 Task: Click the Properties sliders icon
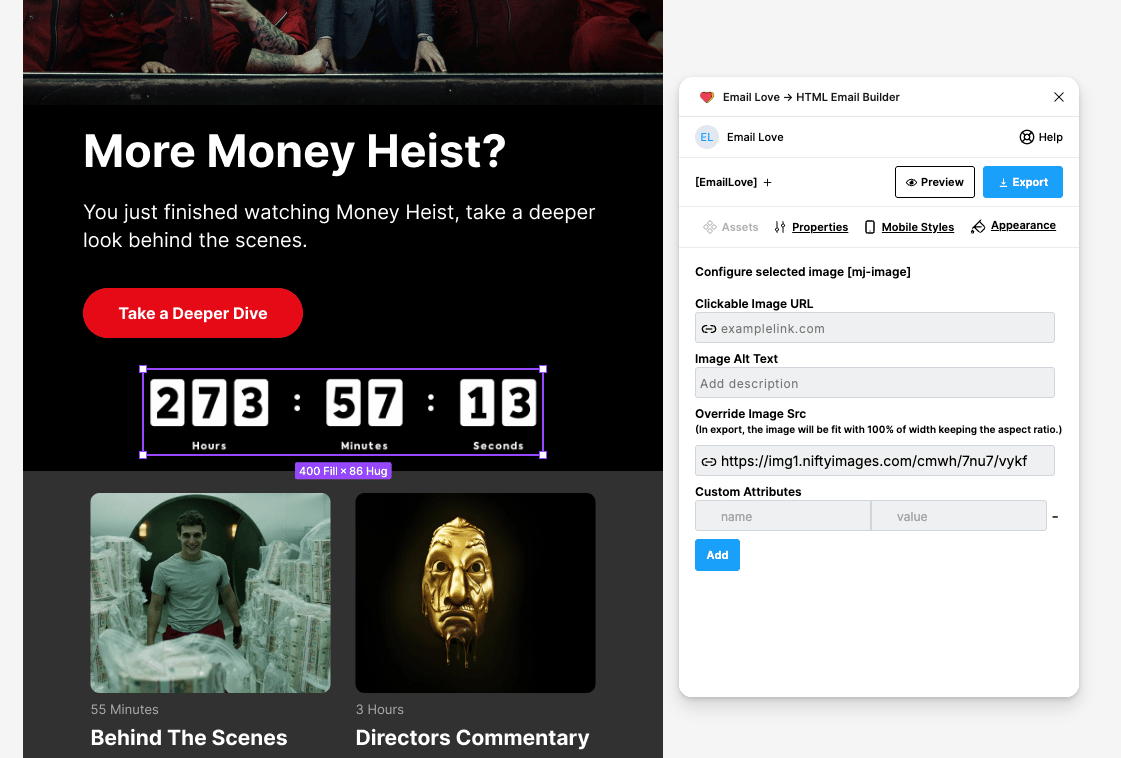(x=780, y=227)
